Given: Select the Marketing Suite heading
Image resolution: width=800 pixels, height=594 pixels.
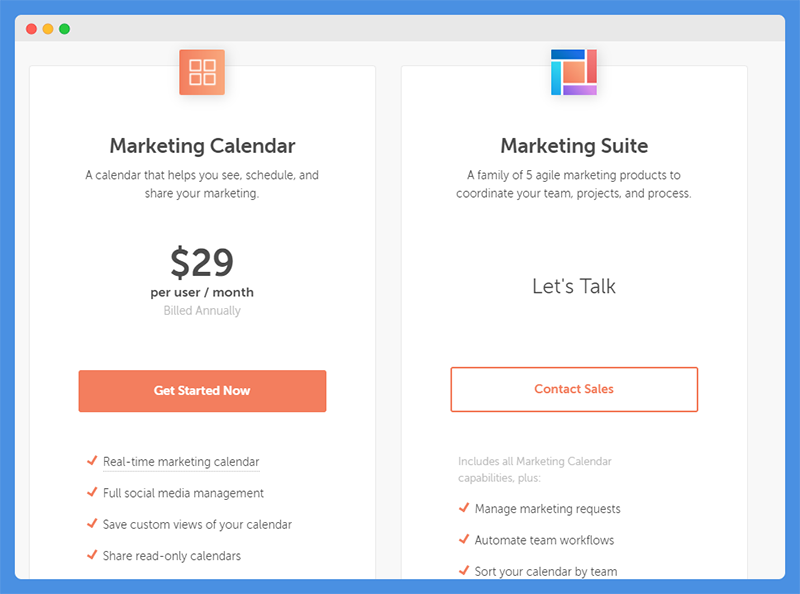Looking at the screenshot, I should point(574,146).
